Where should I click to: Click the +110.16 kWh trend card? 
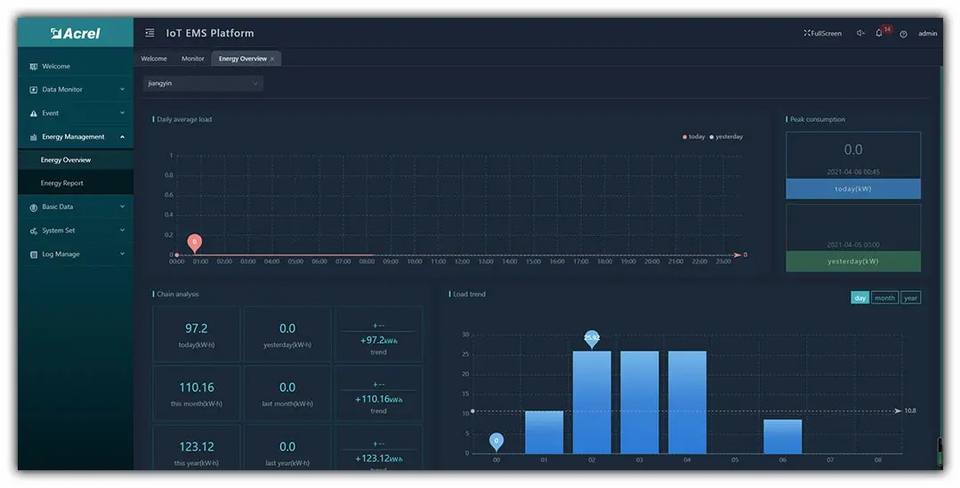[378, 393]
